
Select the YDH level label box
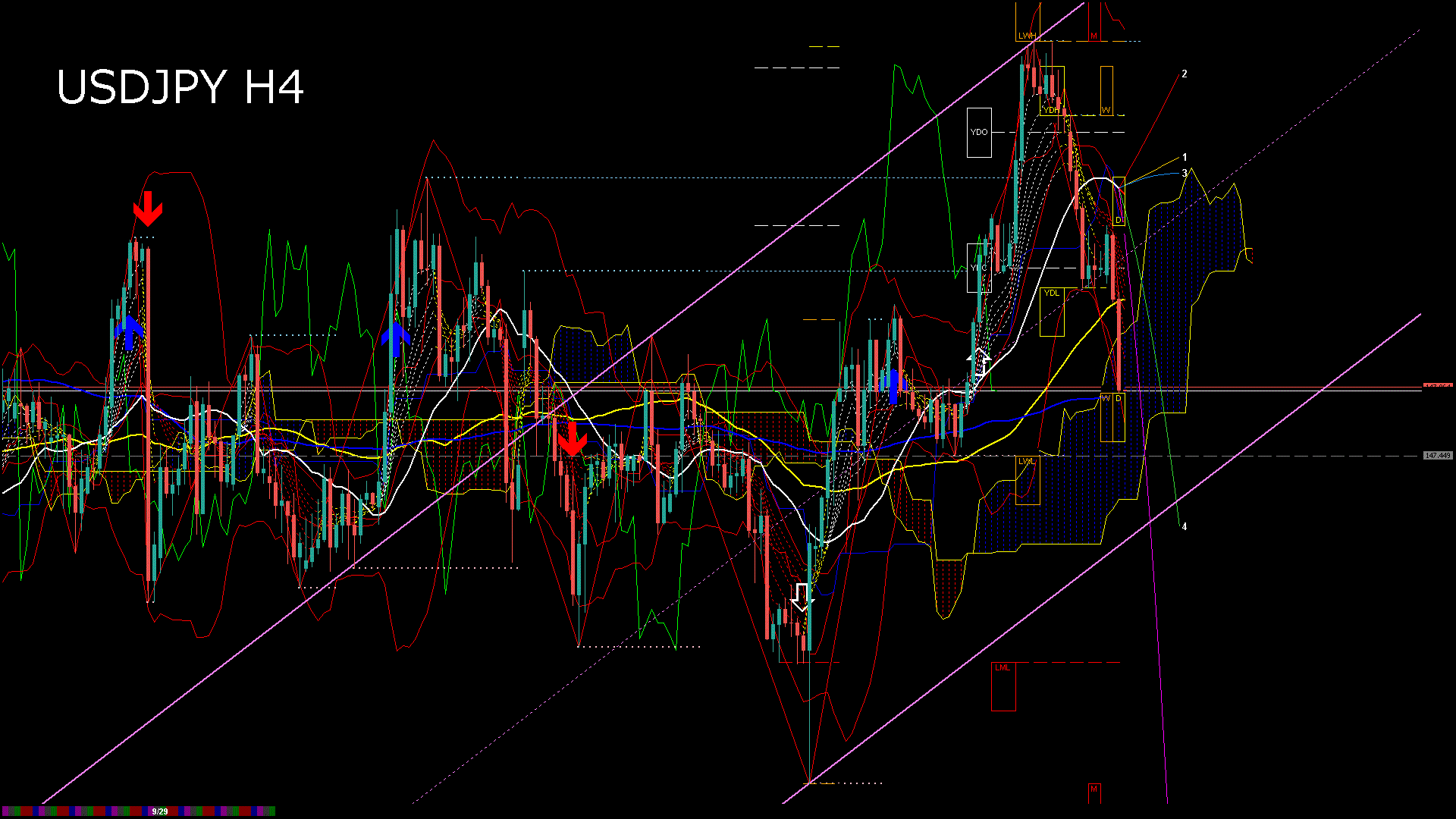tap(1050, 111)
